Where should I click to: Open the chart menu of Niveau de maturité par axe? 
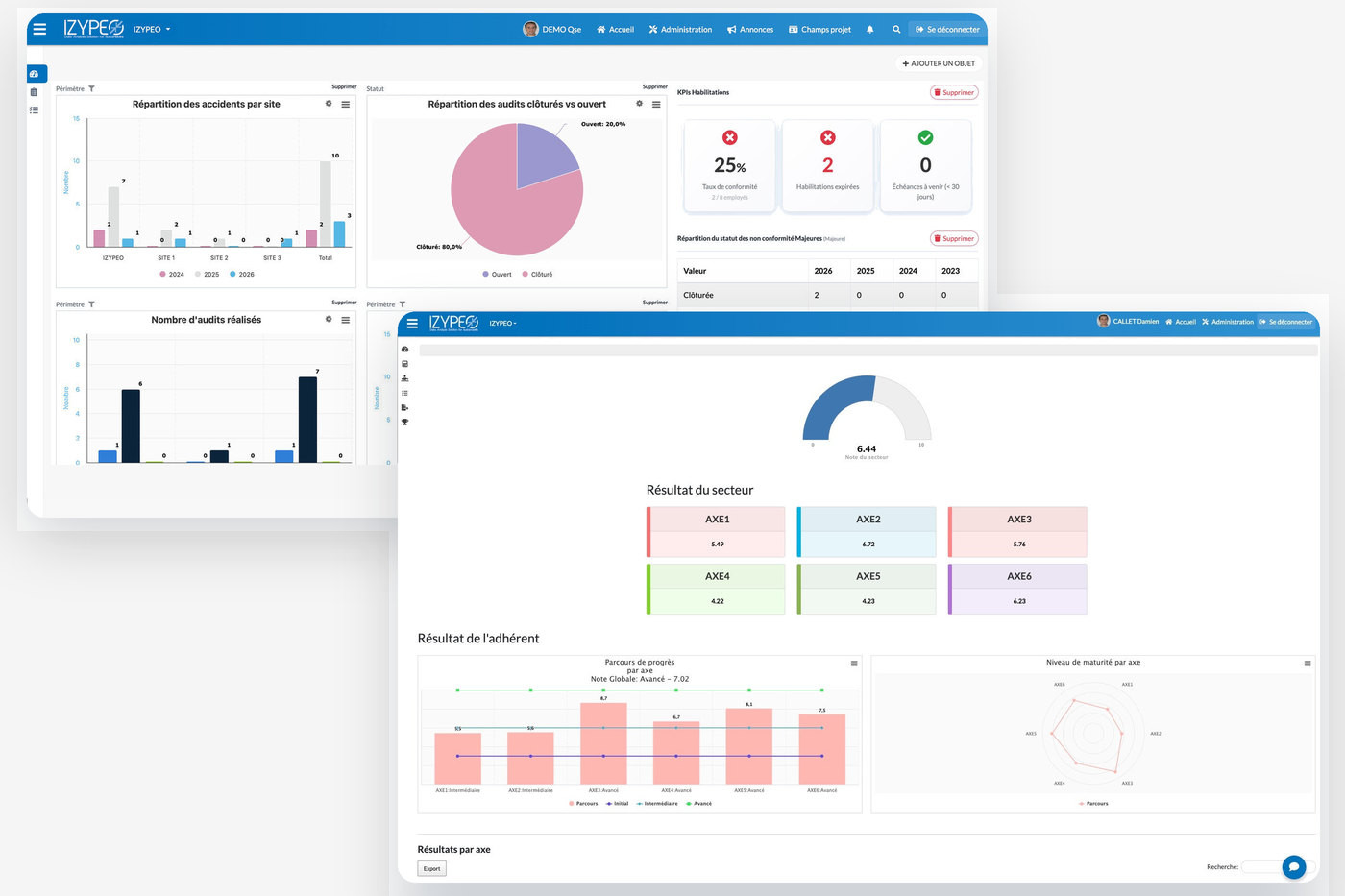click(1308, 664)
